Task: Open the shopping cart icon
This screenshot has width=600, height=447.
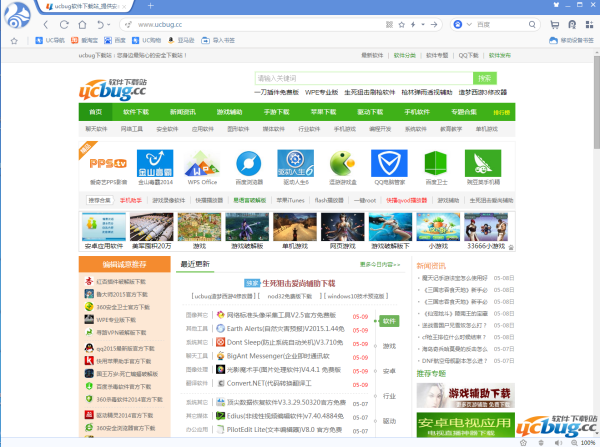Action: 554,25
